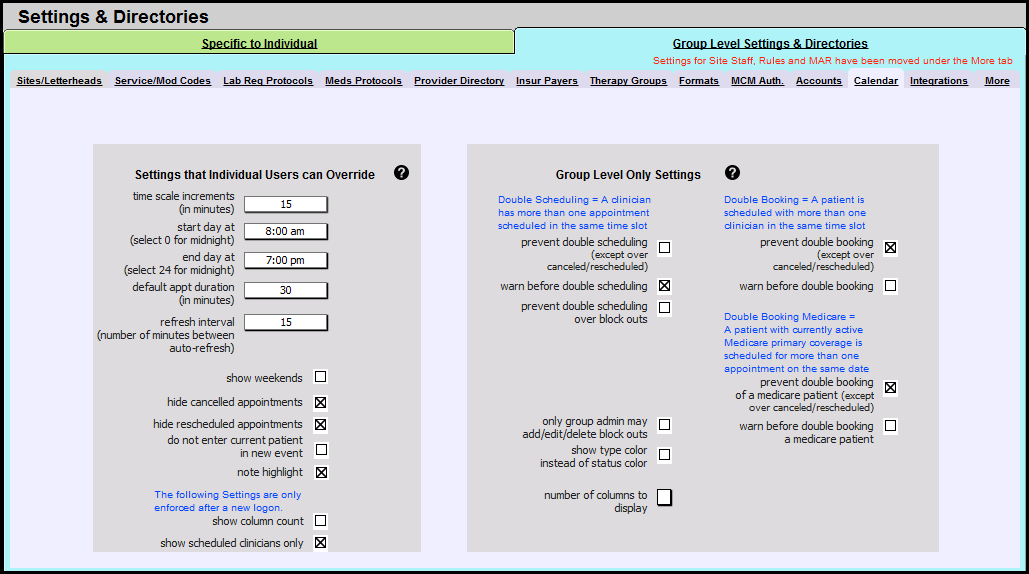Switch to Specific to Individual tab
Screen dimensions: 1029x574
[259, 44]
